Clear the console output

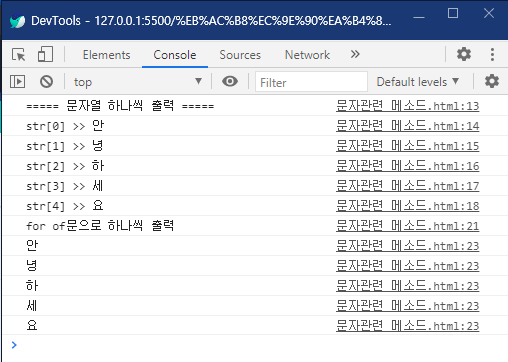coord(46,82)
